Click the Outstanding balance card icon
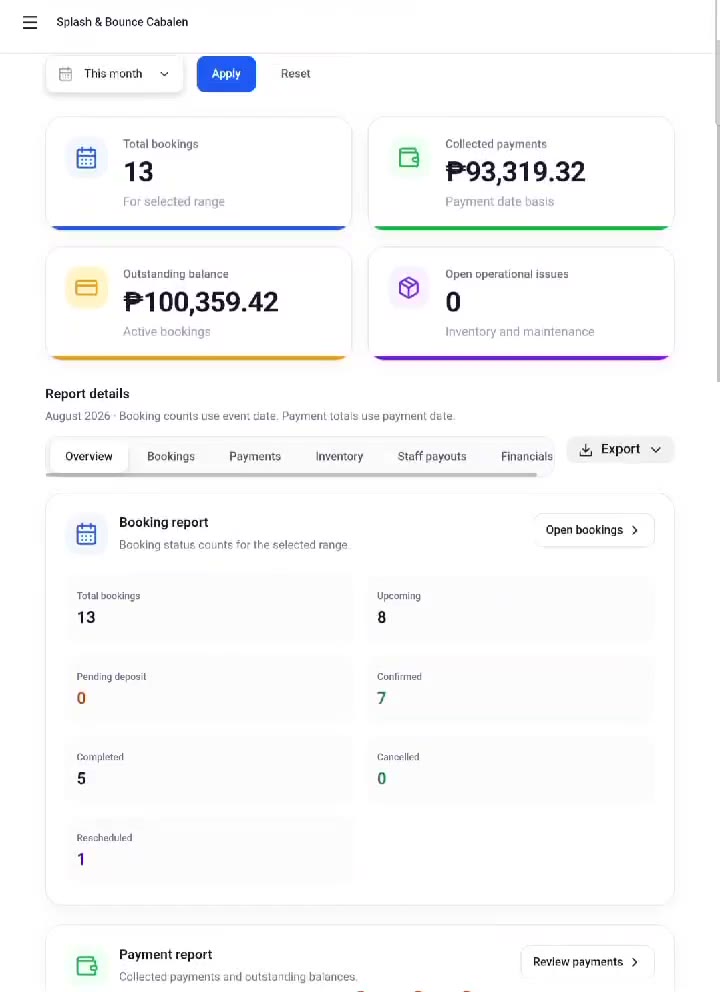This screenshot has height=992, width=720. [87, 288]
